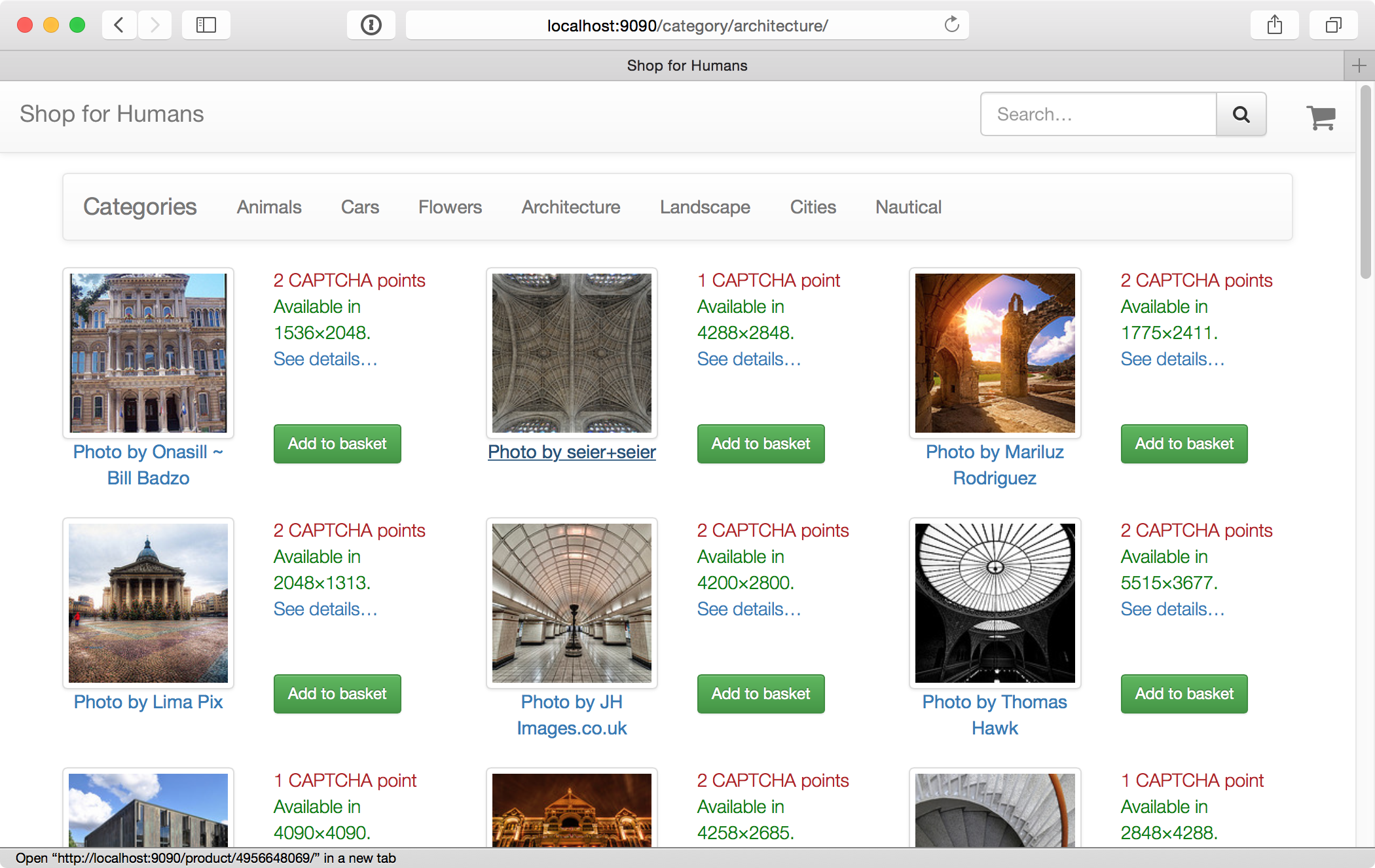Viewport: 1375px width, 868px height.
Task: Add Lima Pix photo to basket
Action: point(337,694)
